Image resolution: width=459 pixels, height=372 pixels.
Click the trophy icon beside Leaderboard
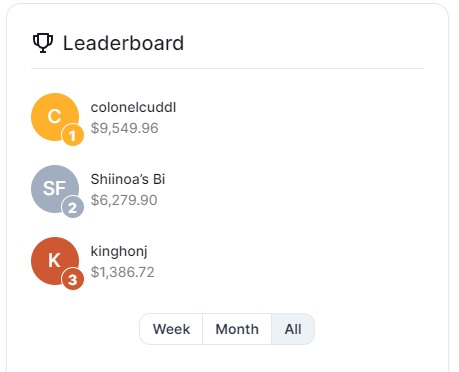point(43,43)
